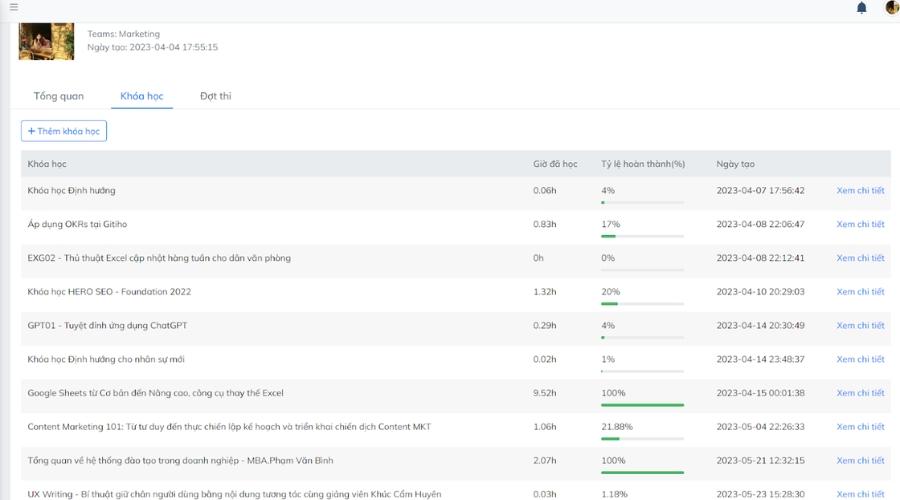Click the Ngày tạo column header

(735, 164)
